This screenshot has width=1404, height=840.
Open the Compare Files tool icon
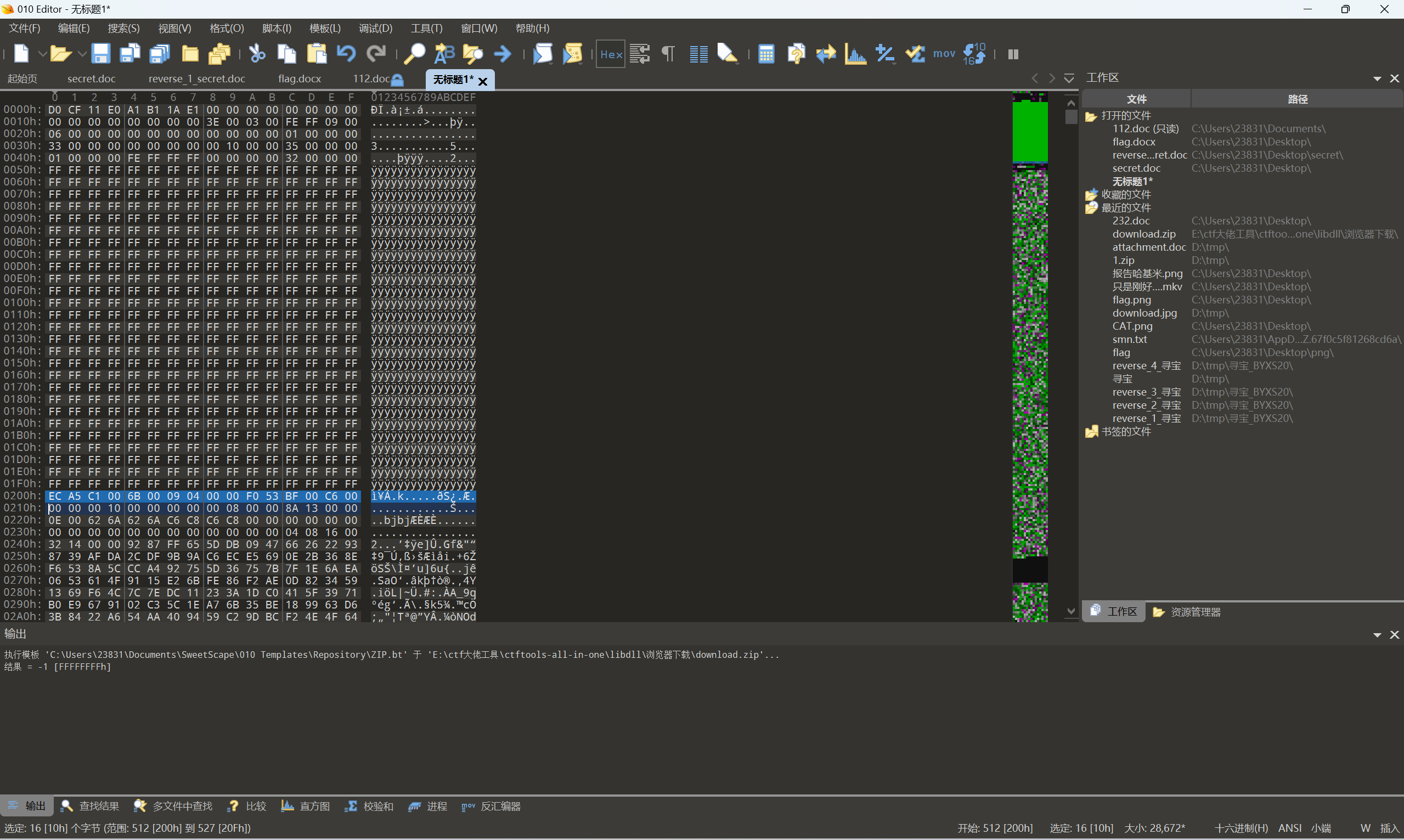click(x=796, y=54)
